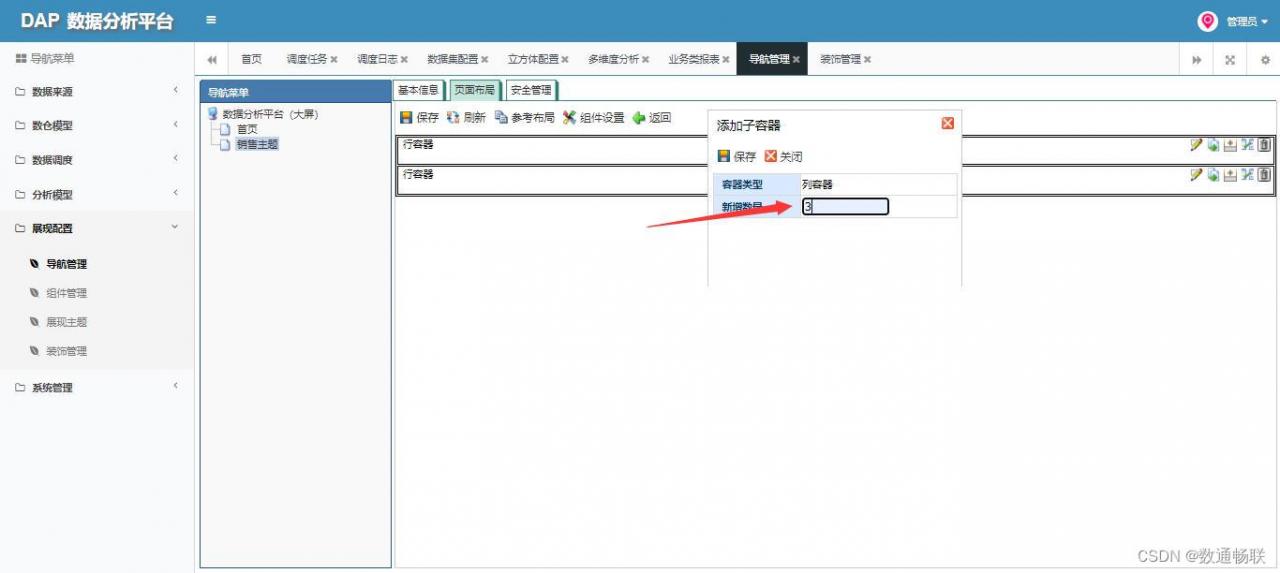Click trash delete icon of second 行容器
The height and width of the screenshot is (573, 1280).
tap(1264, 175)
